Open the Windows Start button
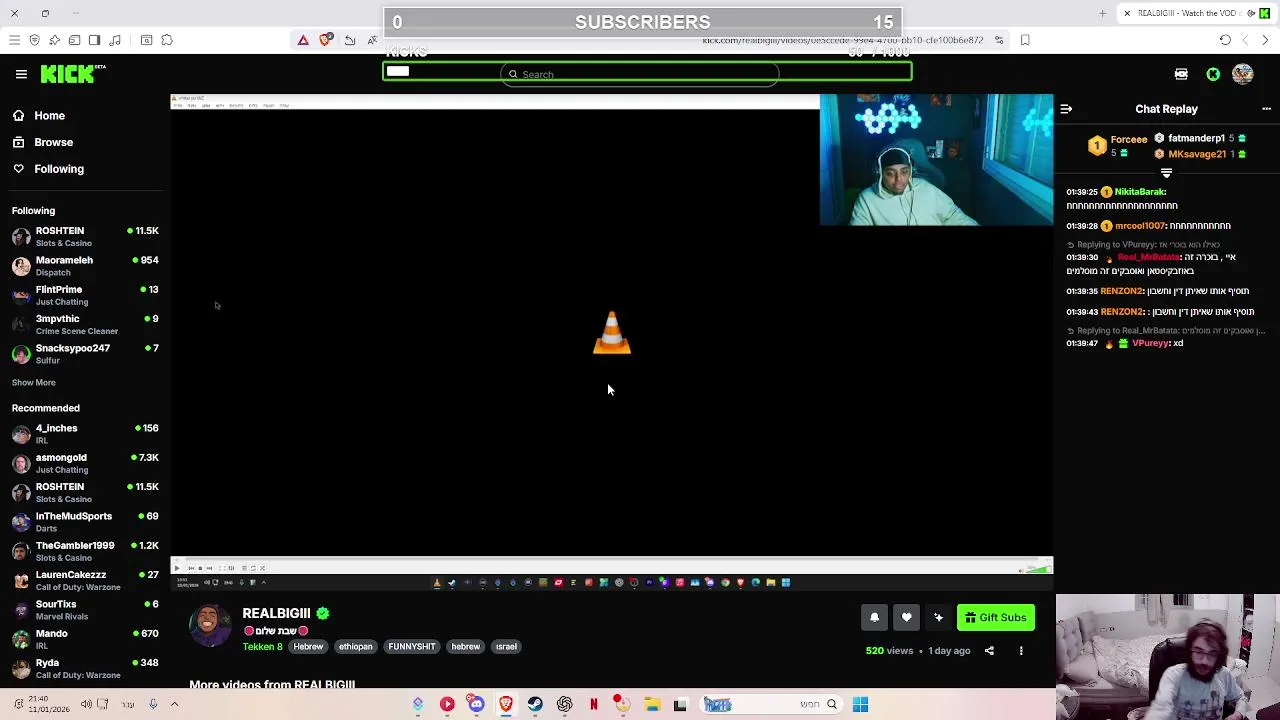Viewport: 1280px width, 720px height. 860,705
